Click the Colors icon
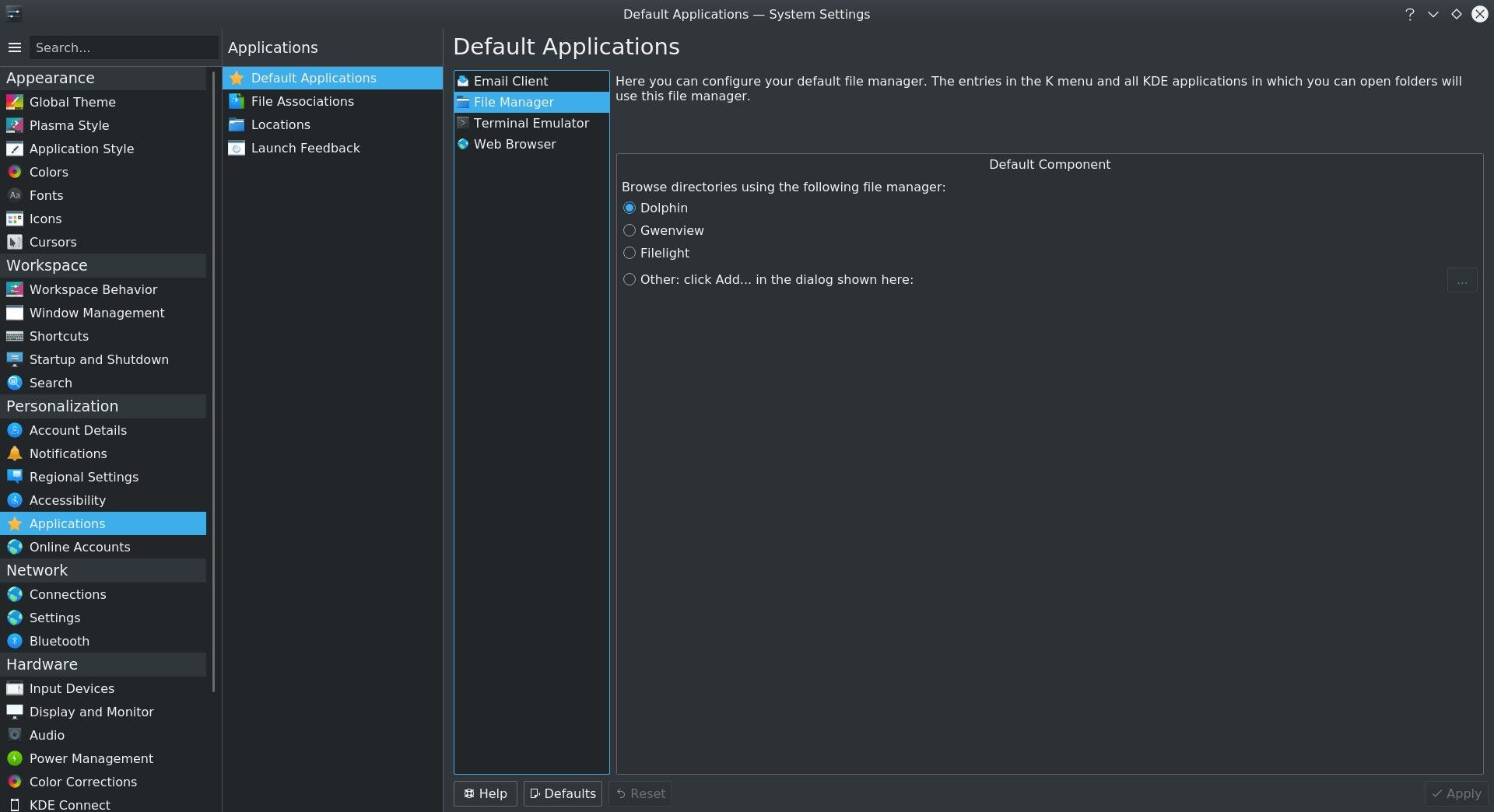Viewport: 1494px width, 812px height. [15, 172]
